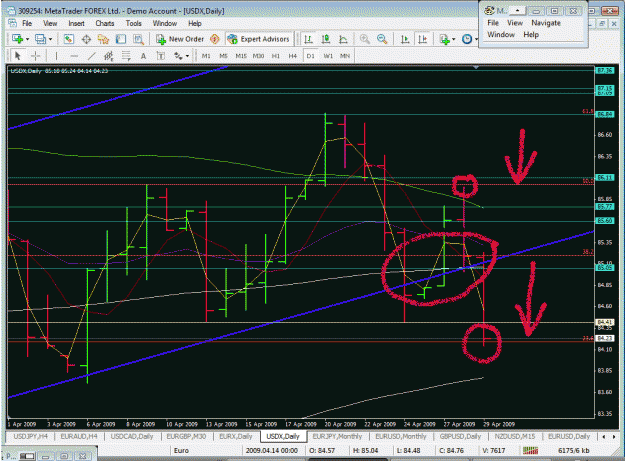This screenshot has width=625, height=461.
Task: Switch to the NZDUSD,M15 chart tab
Action: pos(515,436)
